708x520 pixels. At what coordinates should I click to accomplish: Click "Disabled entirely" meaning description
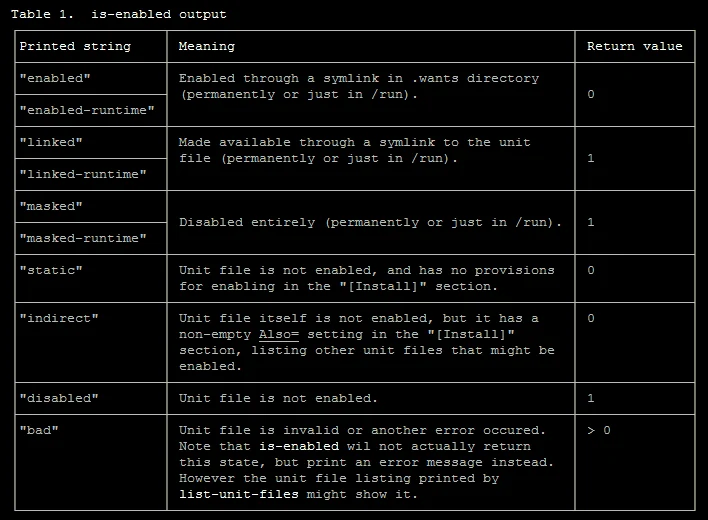[370, 222]
